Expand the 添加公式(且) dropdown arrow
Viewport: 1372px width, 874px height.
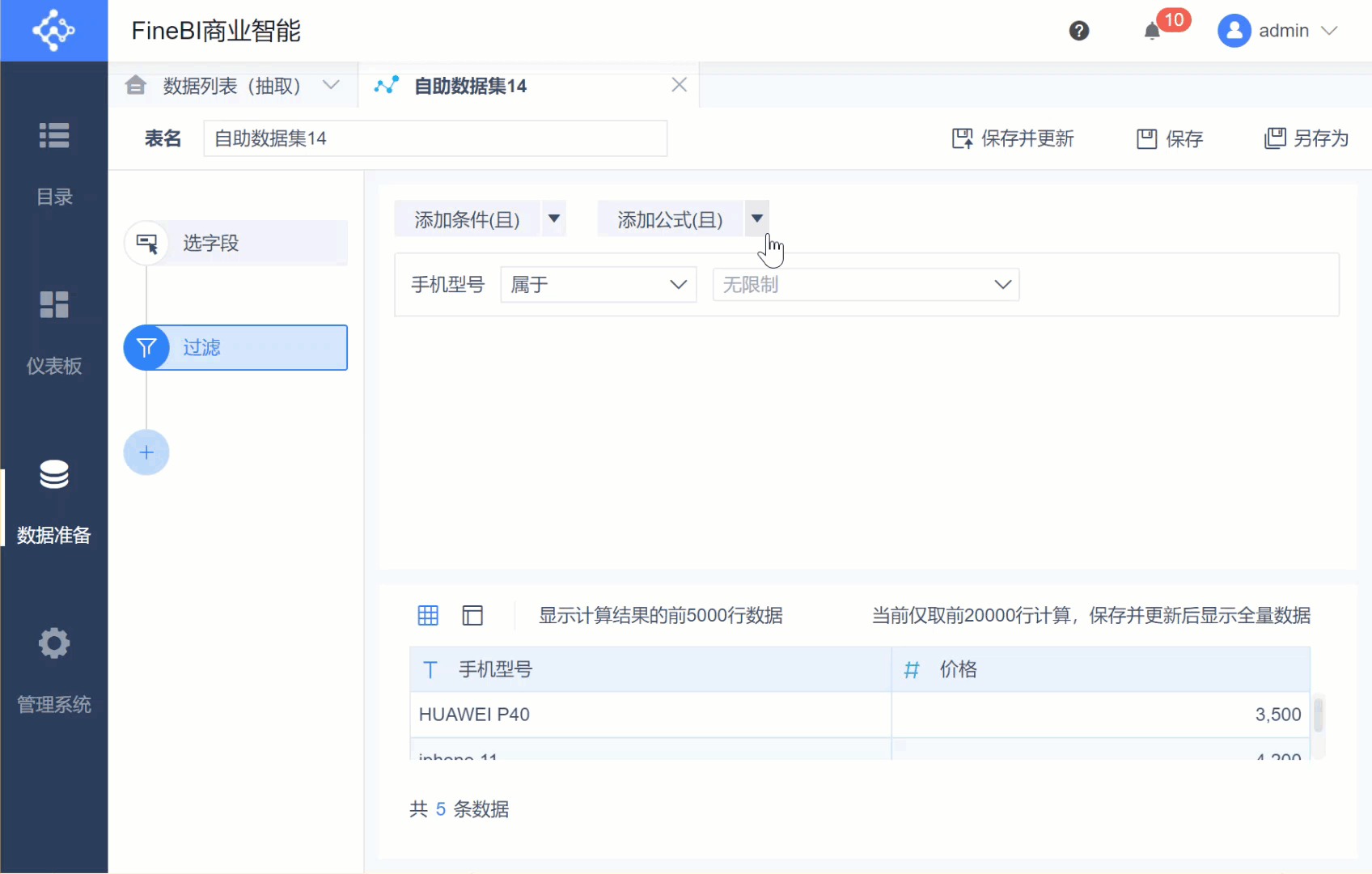(757, 218)
